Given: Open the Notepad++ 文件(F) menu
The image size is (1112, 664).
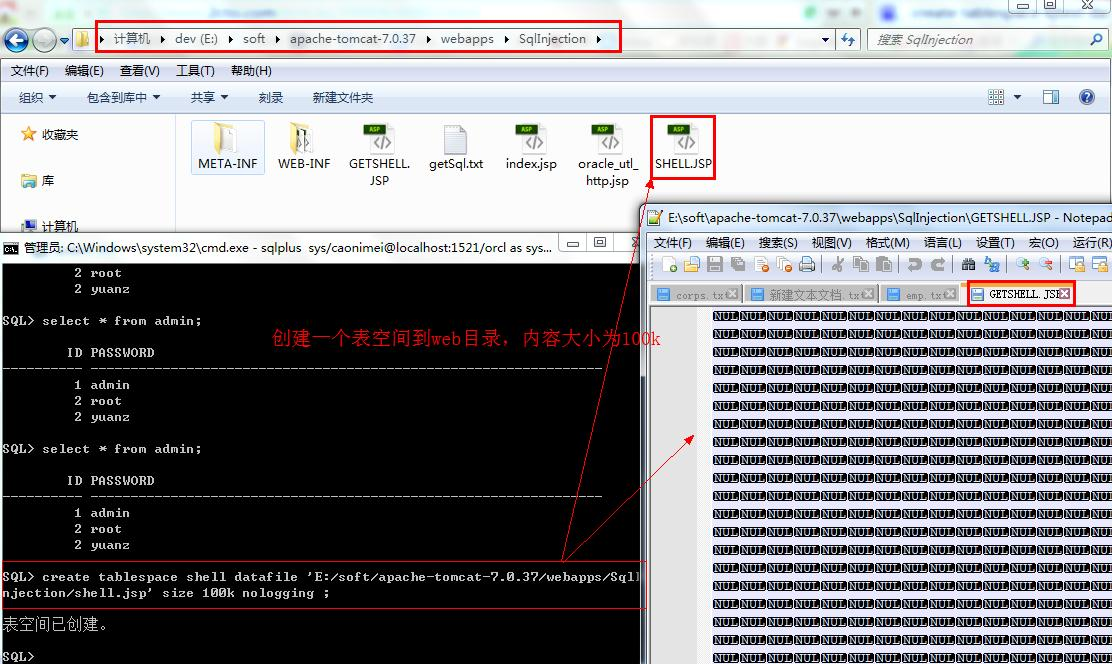Looking at the screenshot, I should click(x=672, y=243).
